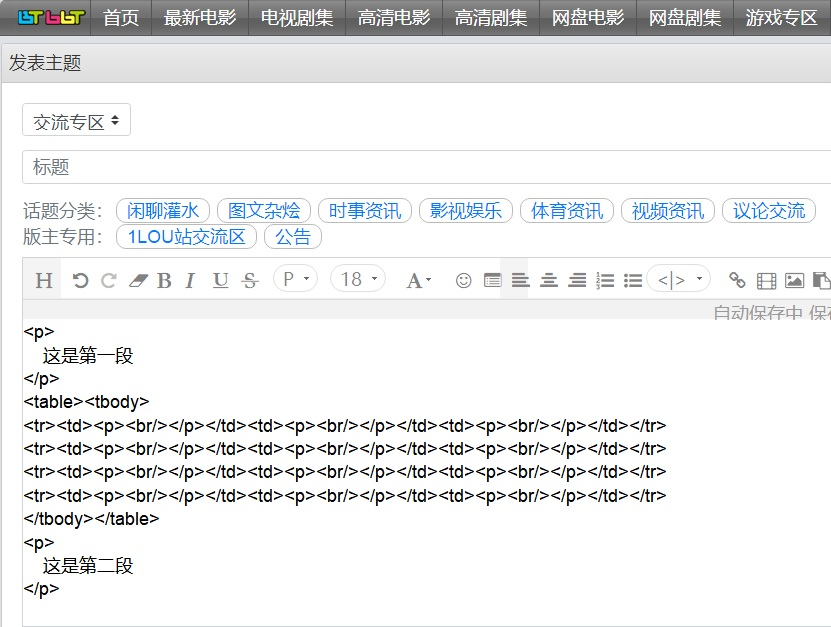Open the font color A dropdown
This screenshot has height=627, width=831.
click(419, 280)
